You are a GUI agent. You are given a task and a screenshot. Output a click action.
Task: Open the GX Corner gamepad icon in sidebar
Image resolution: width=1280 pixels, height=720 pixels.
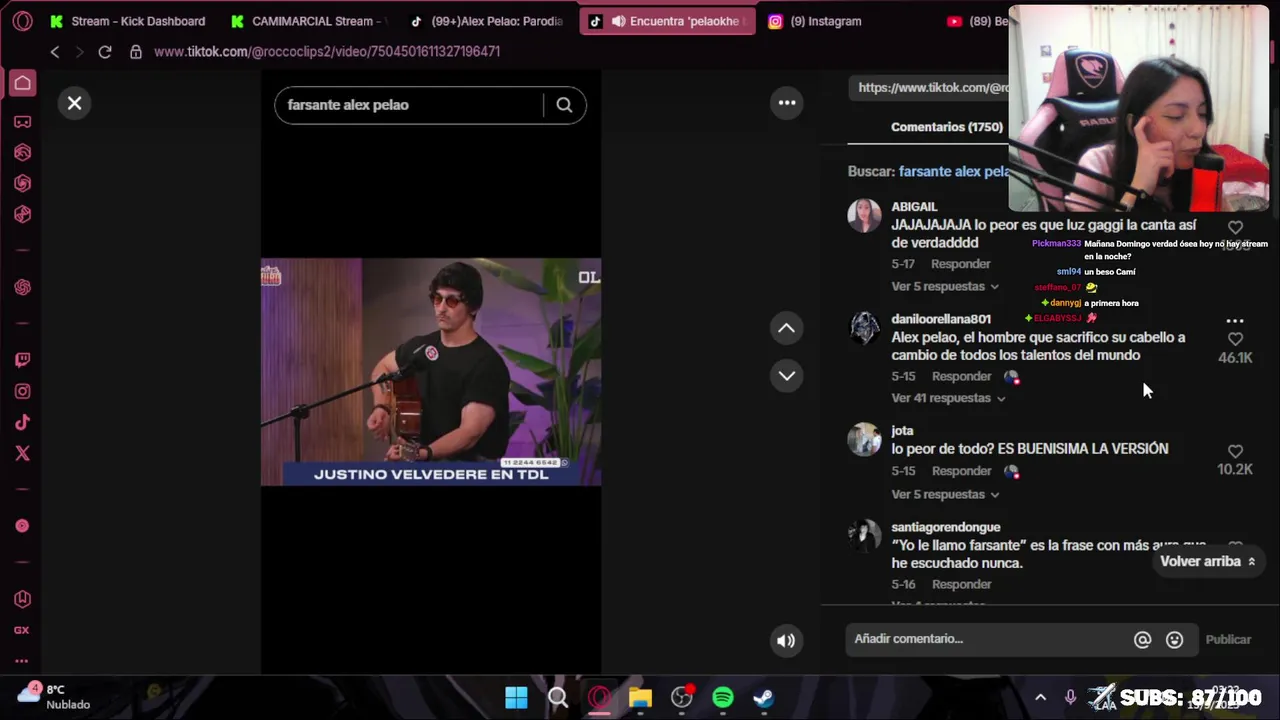pyautogui.click(x=22, y=122)
